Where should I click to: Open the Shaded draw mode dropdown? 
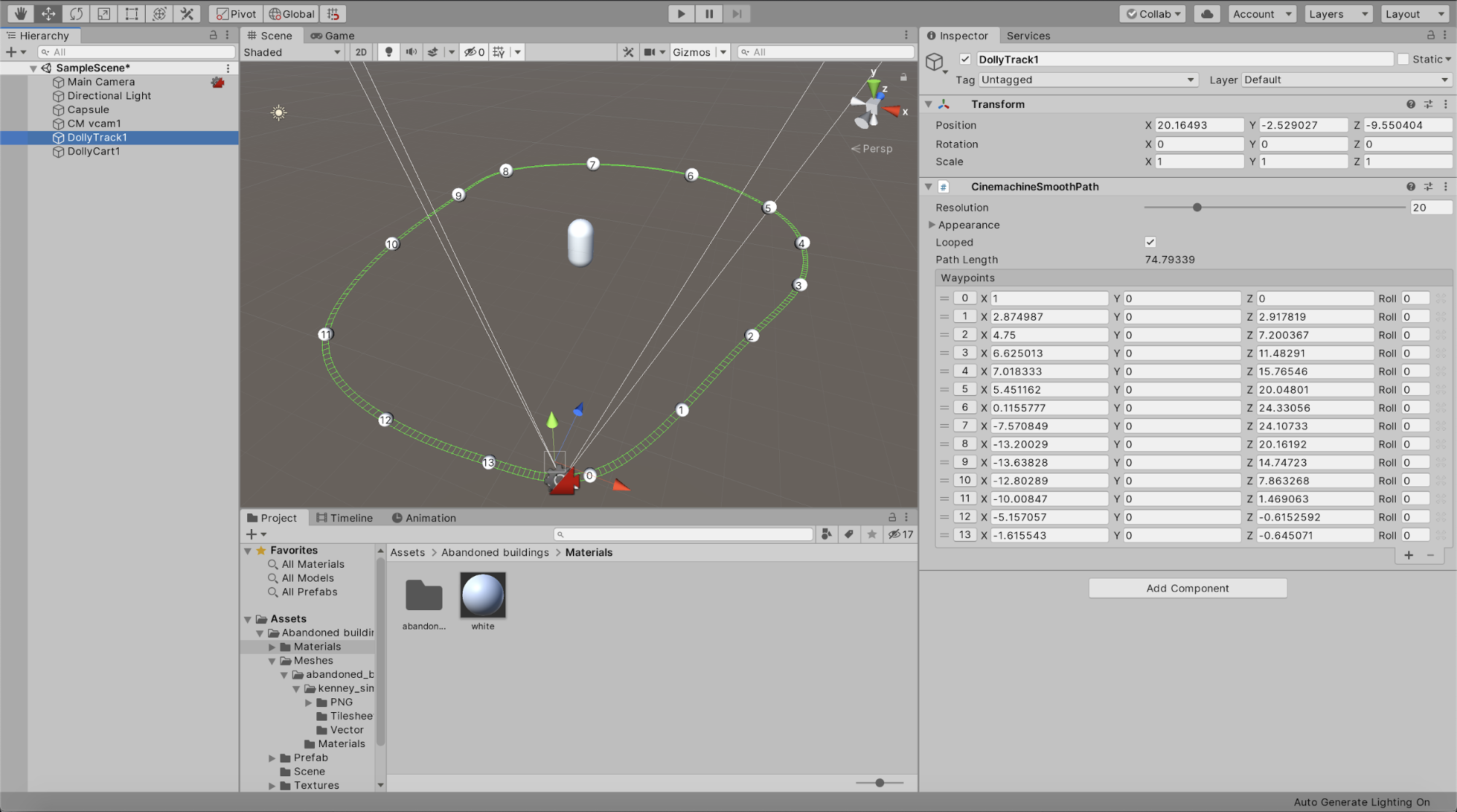292,52
